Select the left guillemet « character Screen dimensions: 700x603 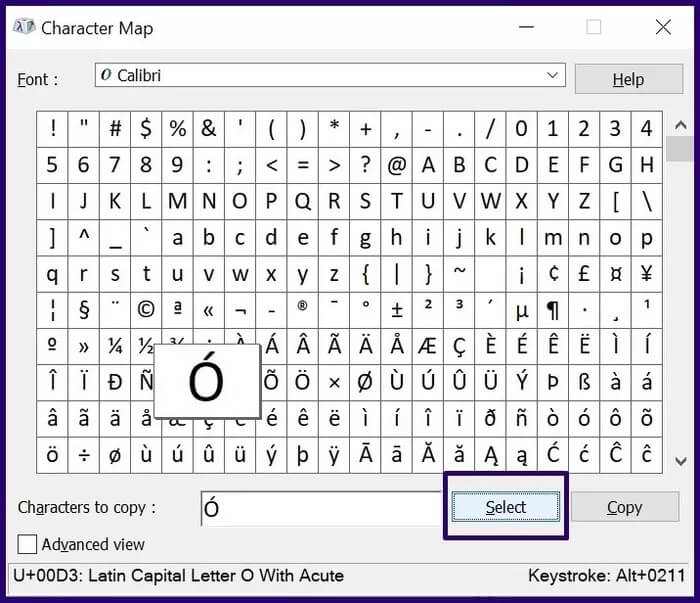pos(208,310)
